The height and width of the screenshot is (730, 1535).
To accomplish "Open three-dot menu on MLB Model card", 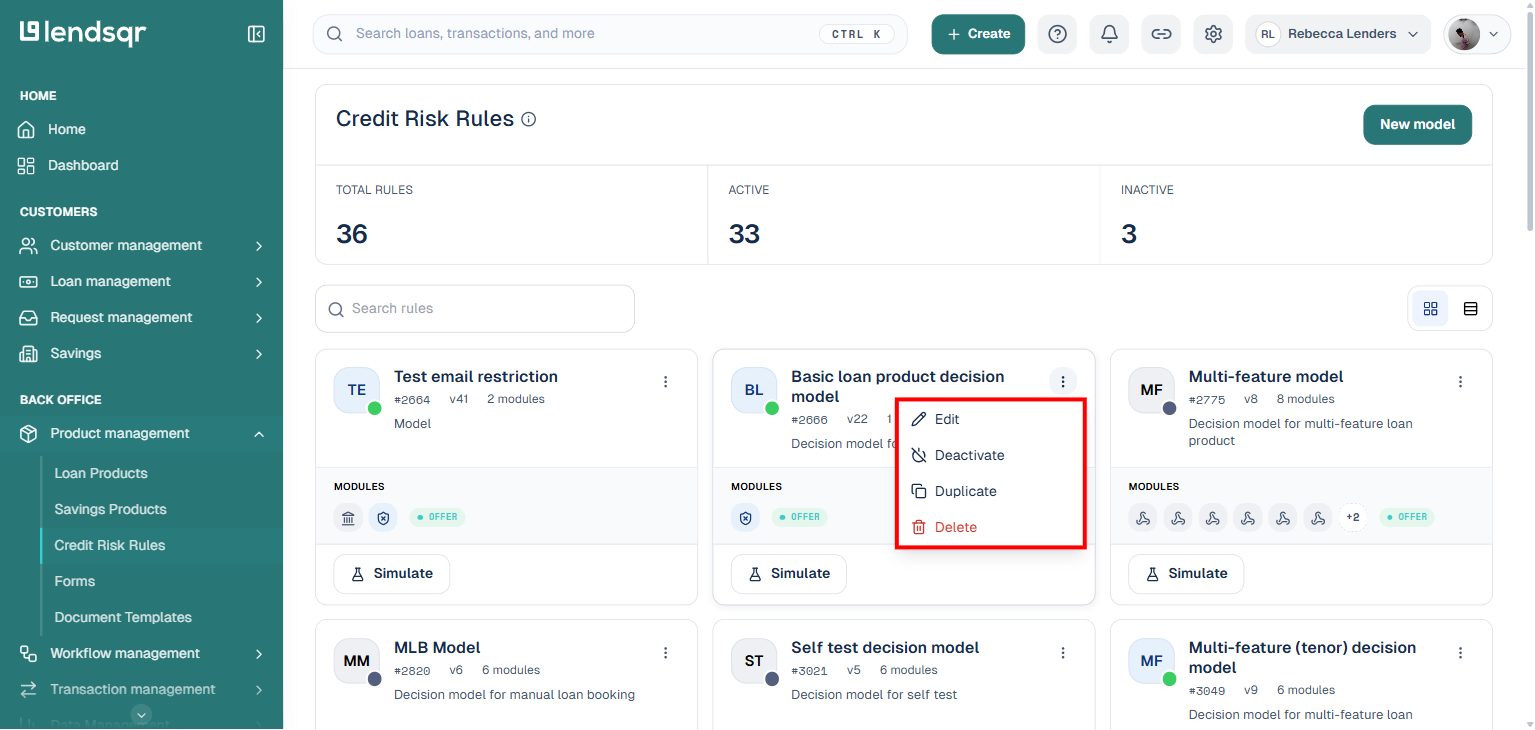I will pyautogui.click(x=666, y=652).
